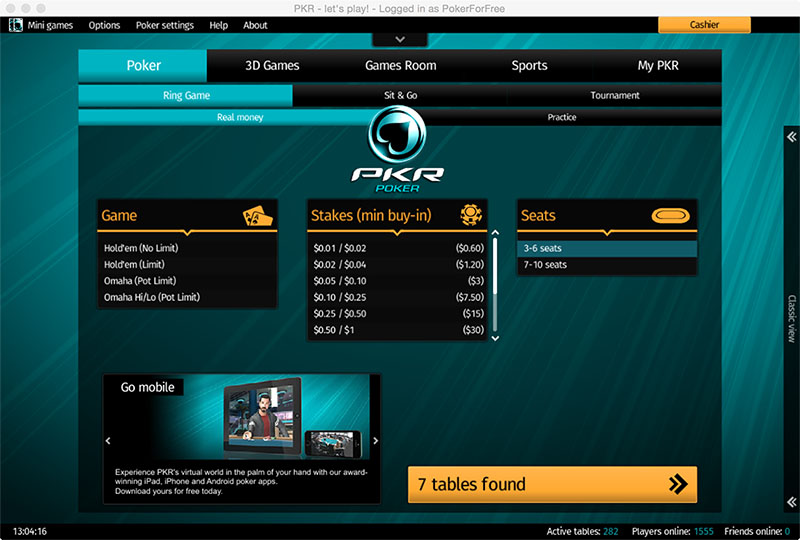The image size is (800, 540).
Task: Select the Practice money mode
Action: pyautogui.click(x=561, y=117)
